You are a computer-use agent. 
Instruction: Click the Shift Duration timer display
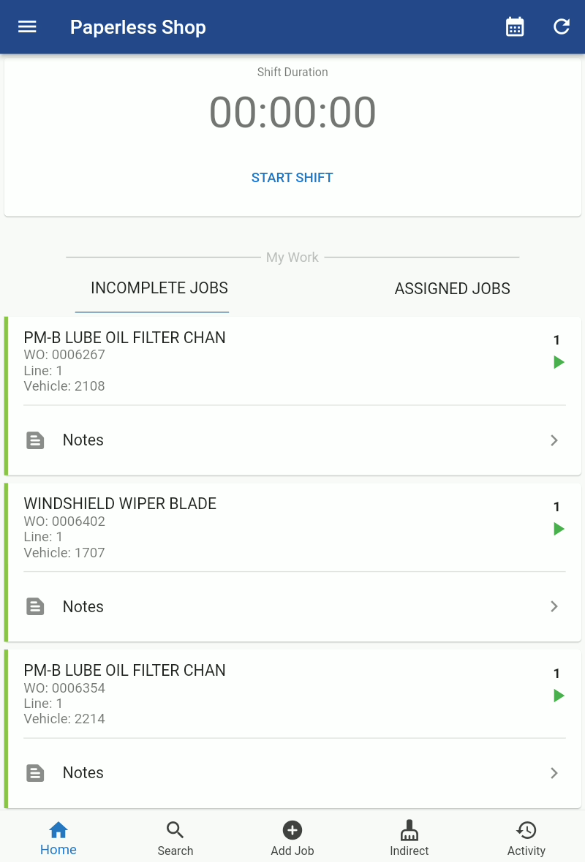[x=292, y=112]
